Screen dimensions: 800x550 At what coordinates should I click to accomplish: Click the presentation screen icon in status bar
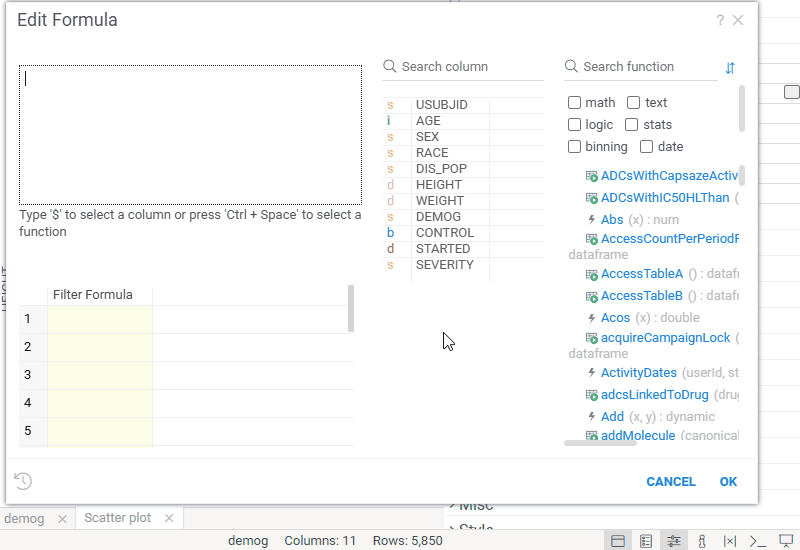point(786,541)
